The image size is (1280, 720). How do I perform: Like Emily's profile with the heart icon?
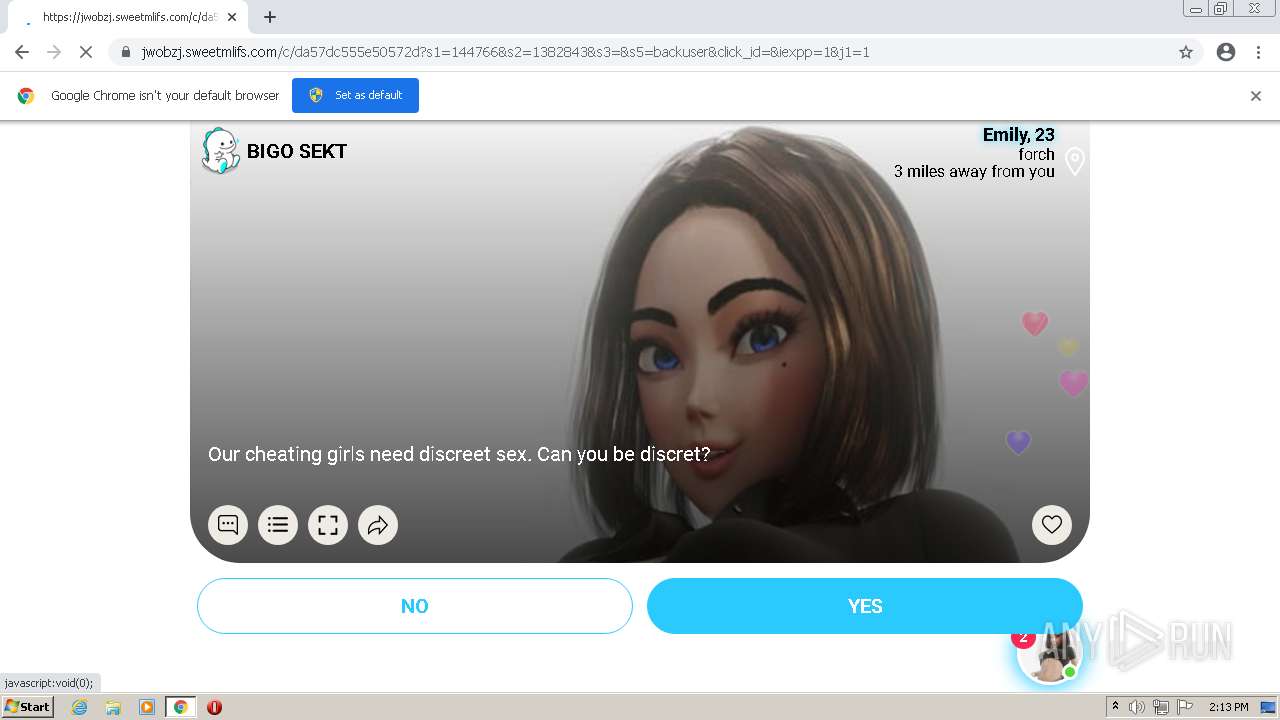[1052, 525]
